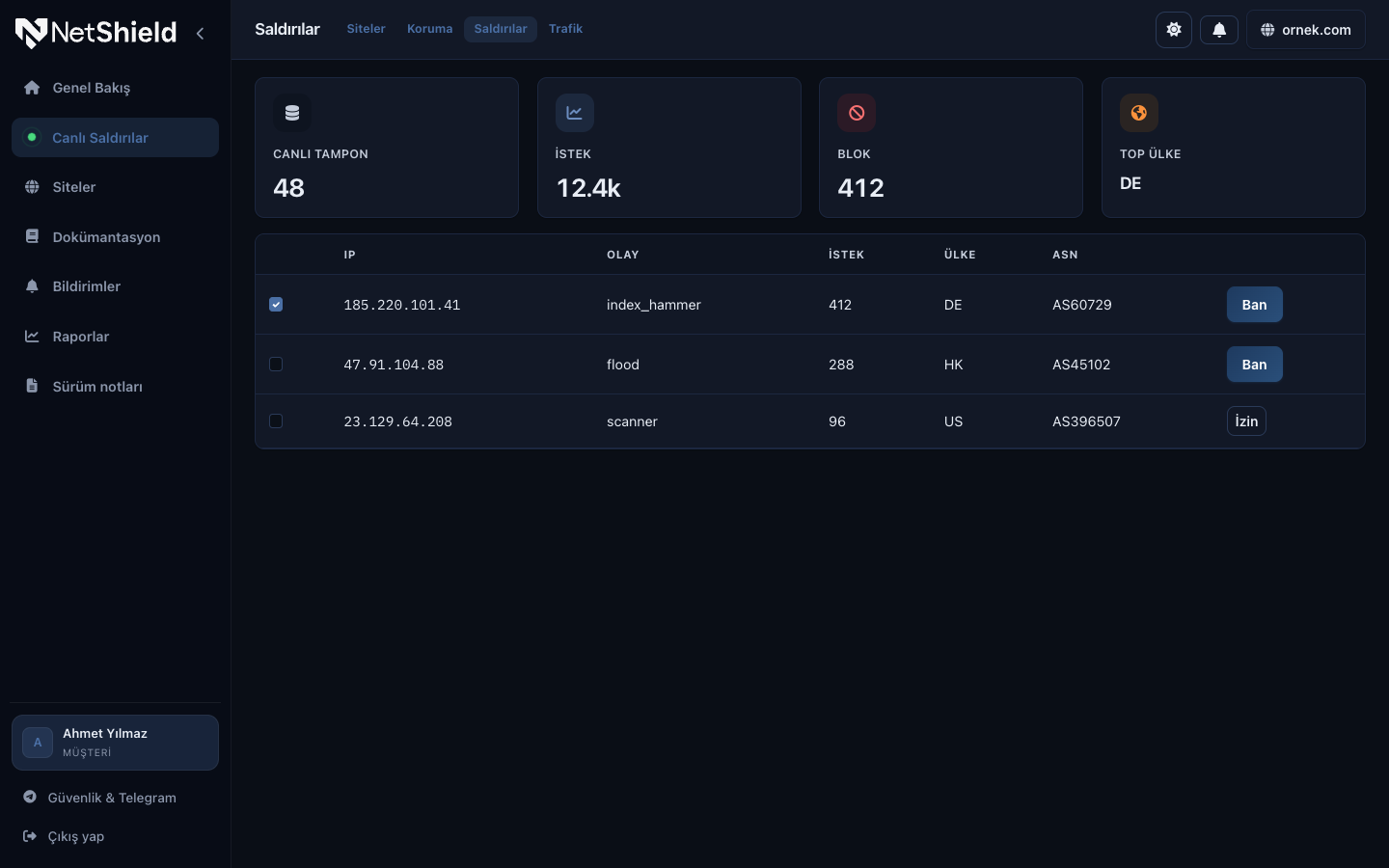Open notifications bell in the top bar
This screenshot has height=868, width=1389.
point(1219,30)
